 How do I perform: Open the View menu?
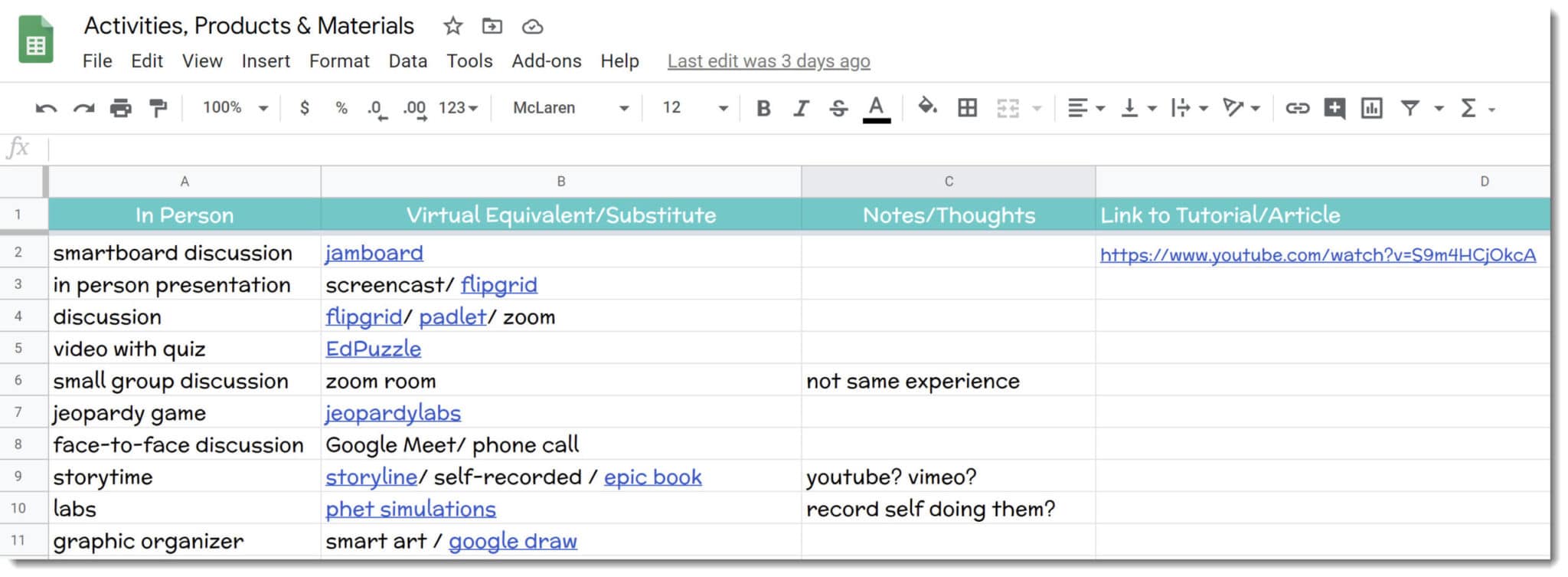click(x=202, y=61)
